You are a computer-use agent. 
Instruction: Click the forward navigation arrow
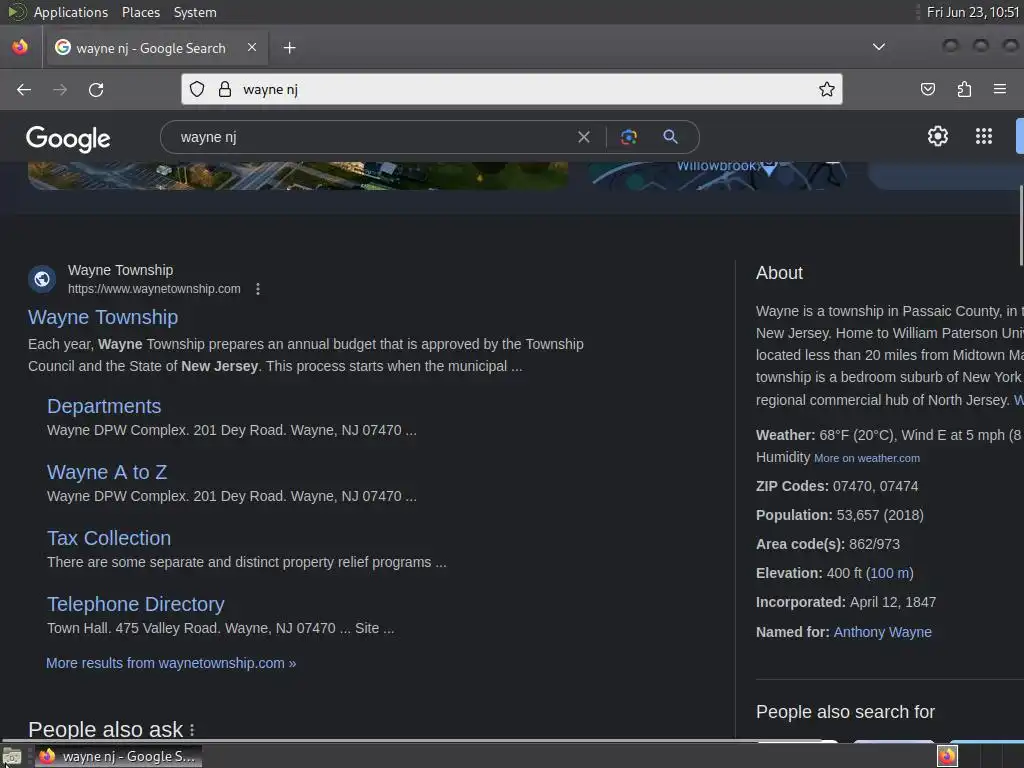[60, 89]
